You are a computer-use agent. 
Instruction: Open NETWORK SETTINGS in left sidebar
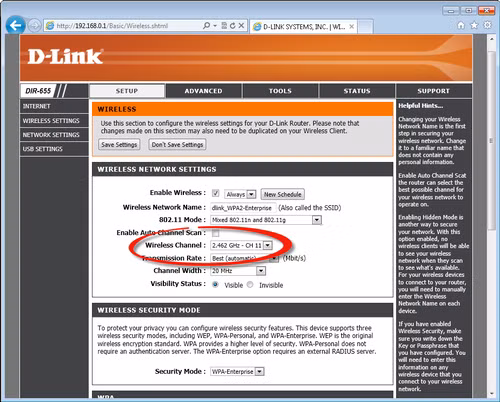coord(51,135)
